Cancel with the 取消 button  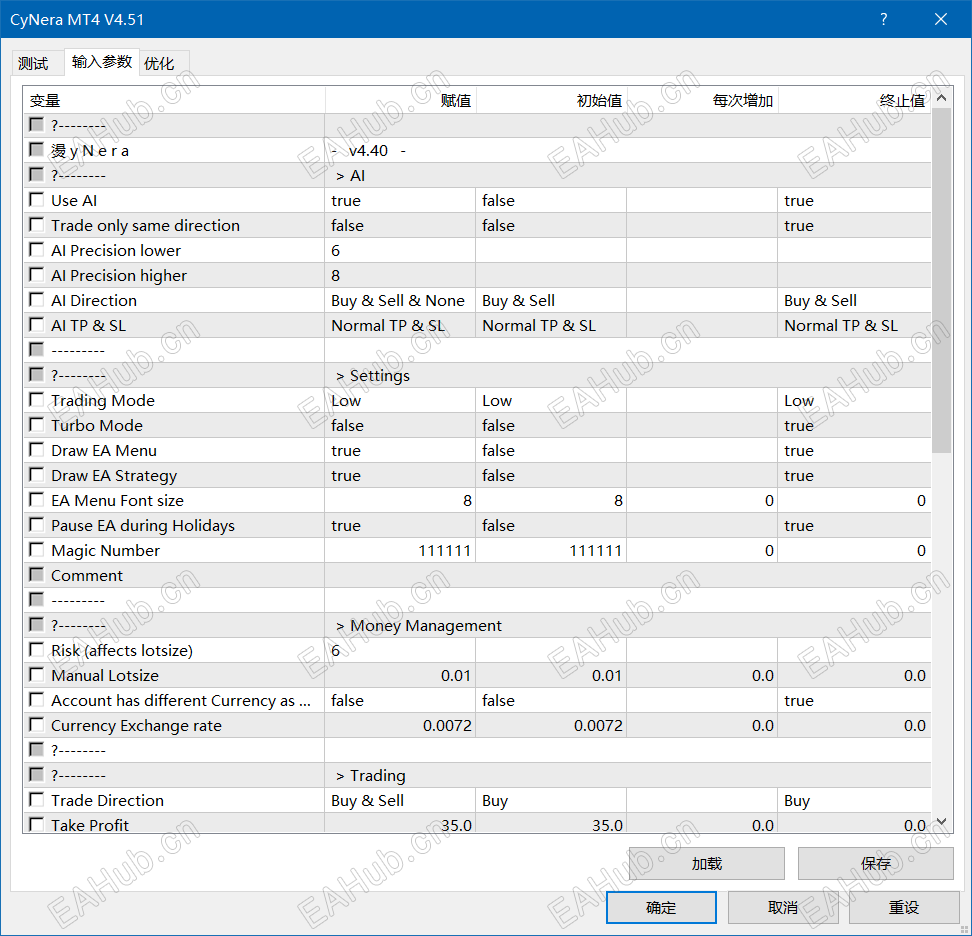(x=783, y=907)
